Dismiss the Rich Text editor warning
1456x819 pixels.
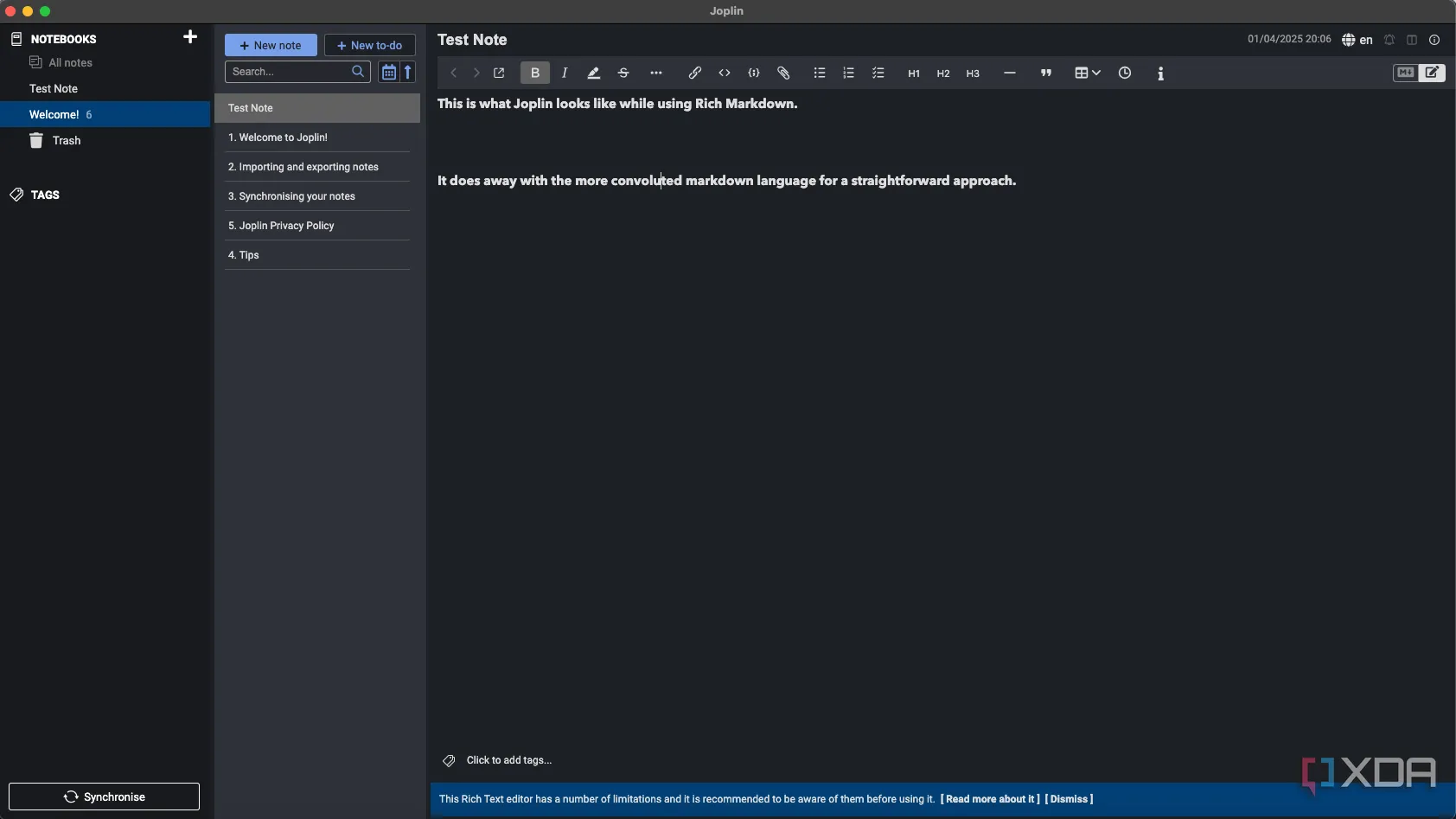[1069, 799]
